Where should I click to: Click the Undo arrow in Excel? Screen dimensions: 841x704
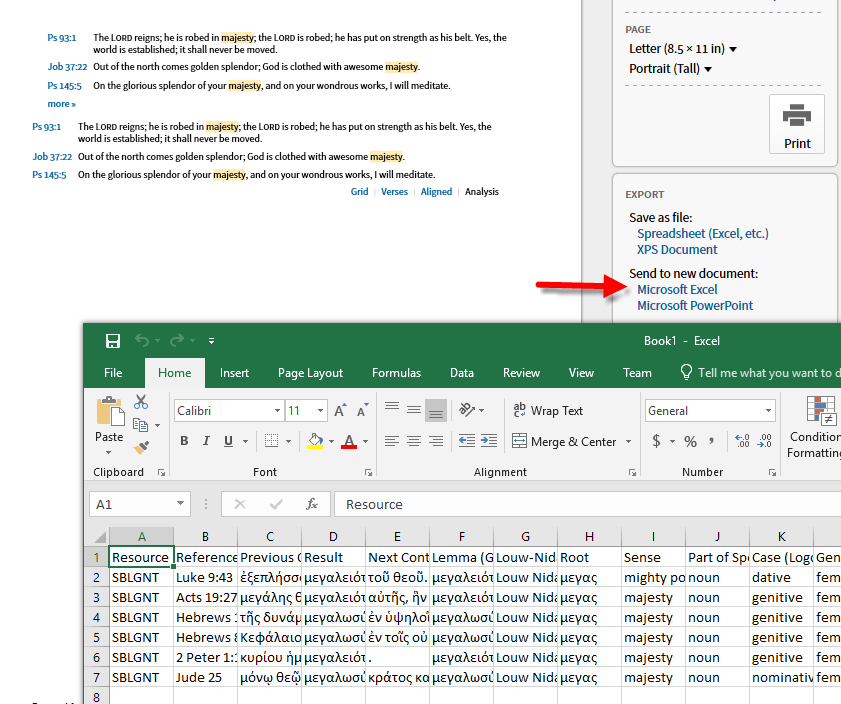[142, 340]
